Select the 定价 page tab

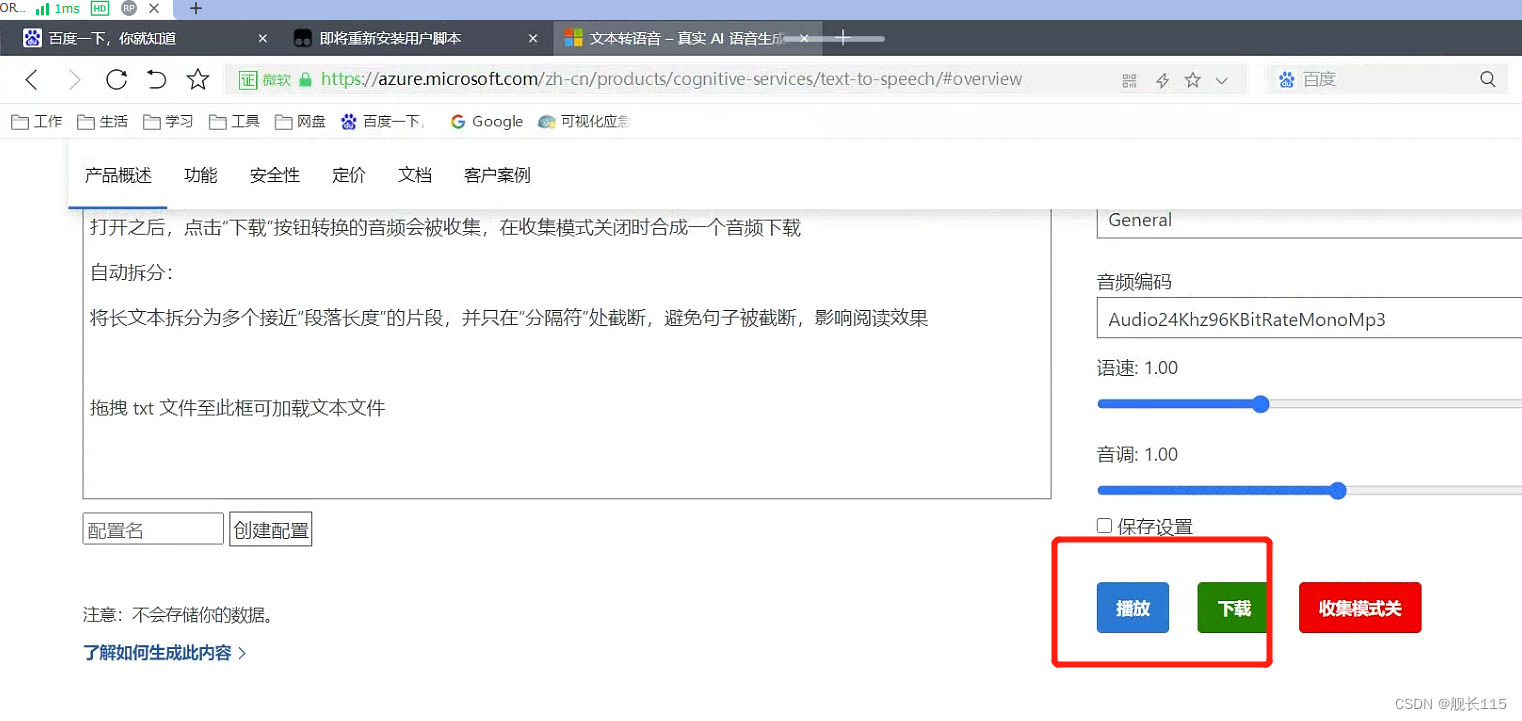pyautogui.click(x=349, y=176)
